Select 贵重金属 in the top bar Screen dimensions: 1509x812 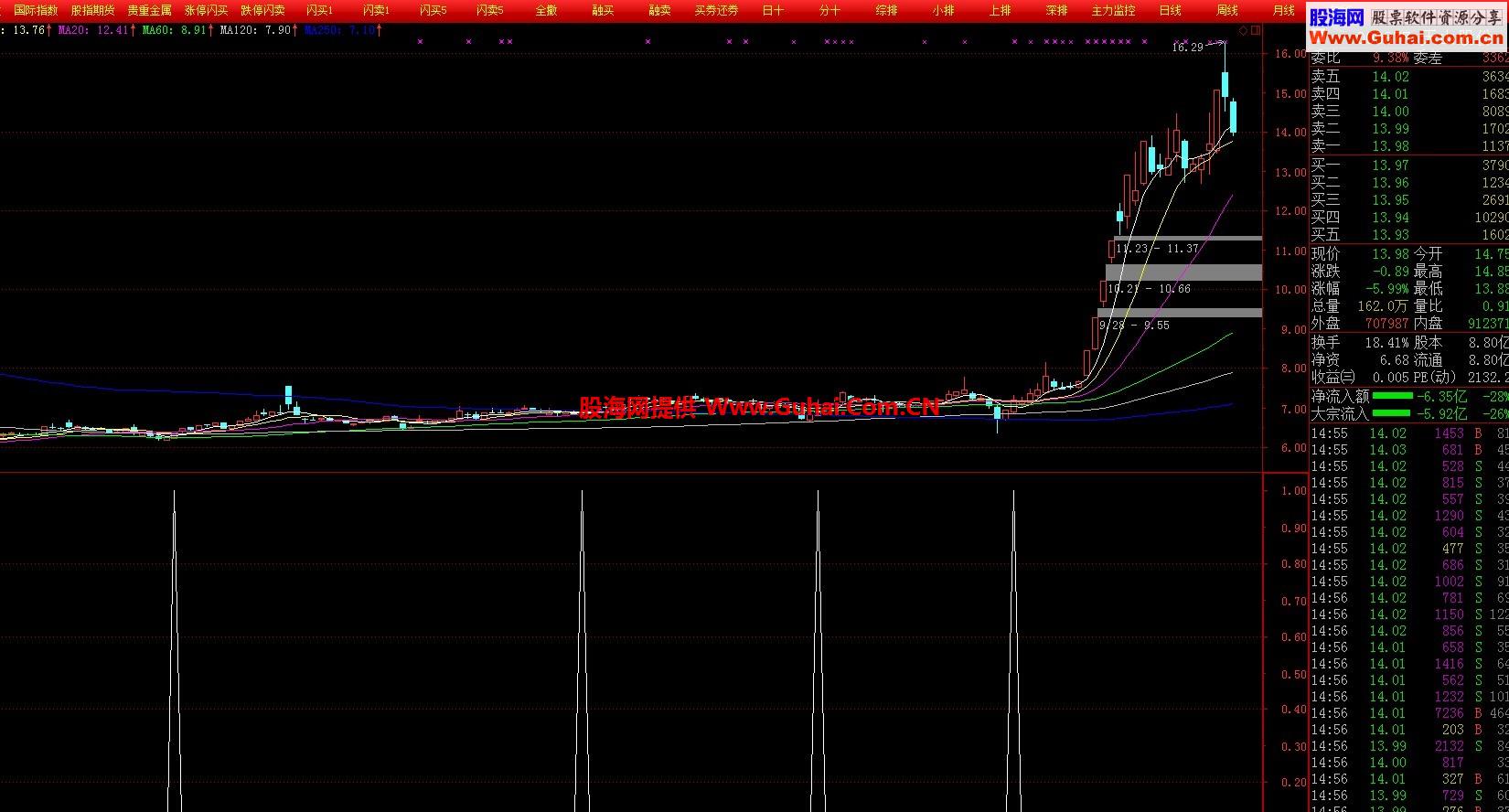[150, 10]
